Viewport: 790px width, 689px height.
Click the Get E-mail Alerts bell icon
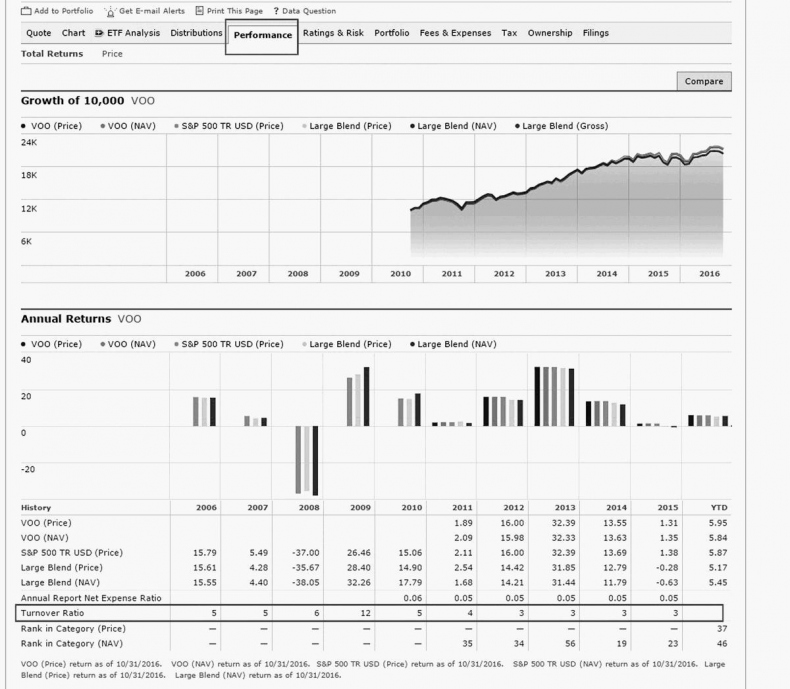[x=110, y=11]
